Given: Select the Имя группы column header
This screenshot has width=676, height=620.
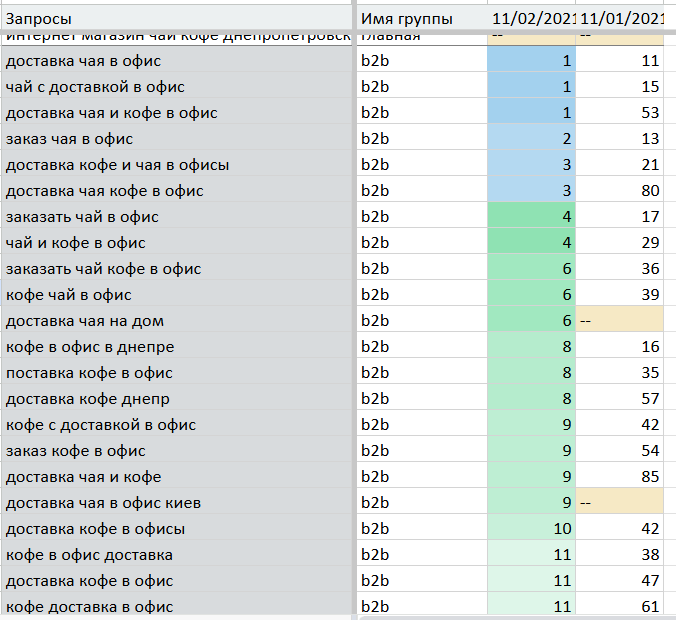Looking at the screenshot, I should (422, 19).
